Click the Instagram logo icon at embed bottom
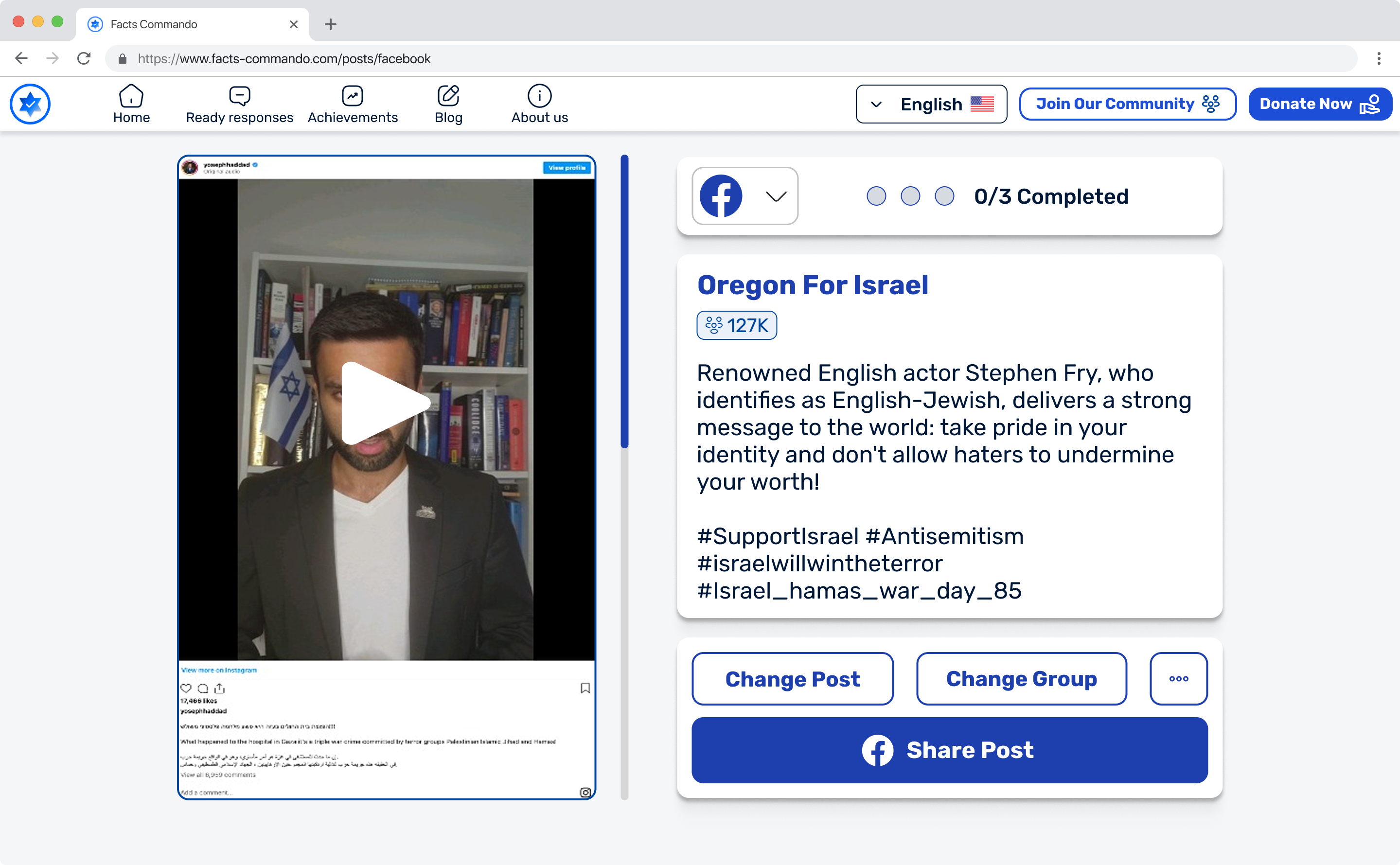 click(x=585, y=793)
